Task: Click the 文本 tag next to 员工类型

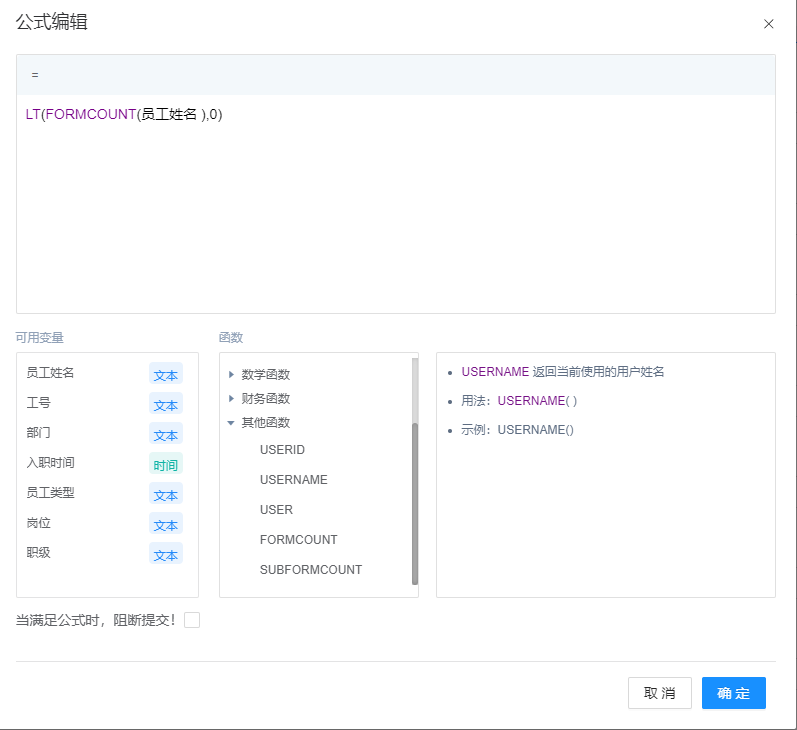Action: tap(166, 494)
